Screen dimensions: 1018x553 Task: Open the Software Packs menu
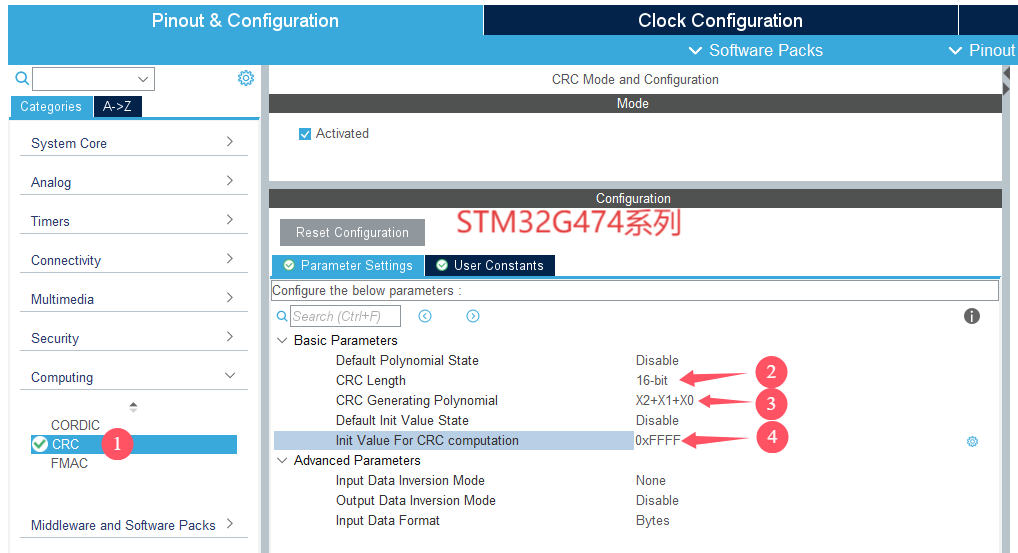tap(756, 50)
